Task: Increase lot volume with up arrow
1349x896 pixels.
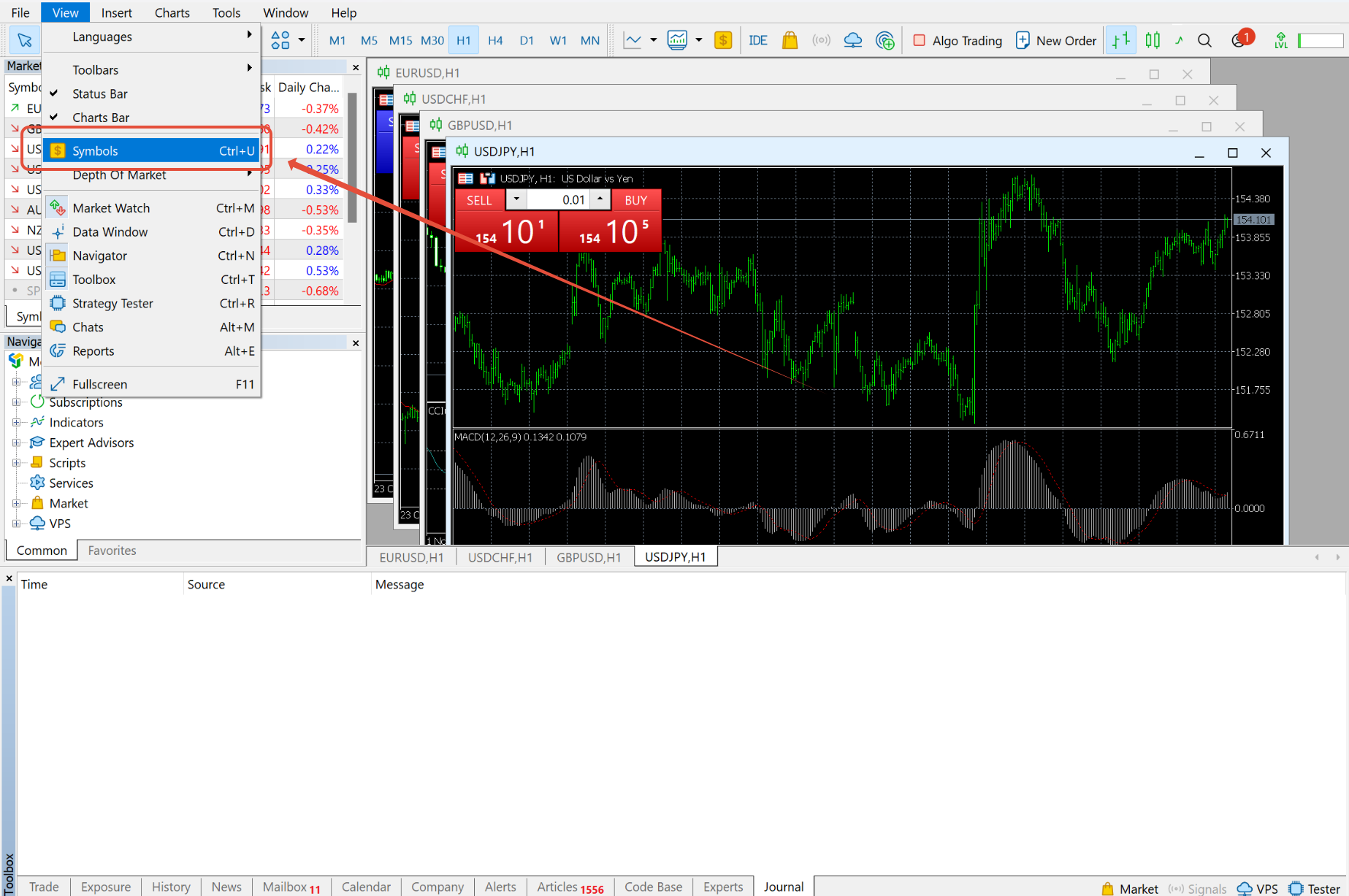Action: 600,199
